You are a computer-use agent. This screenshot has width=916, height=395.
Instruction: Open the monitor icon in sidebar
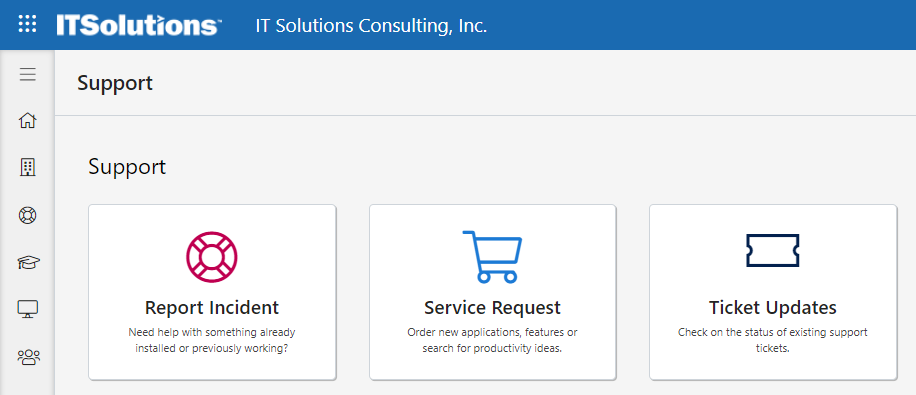coord(27,309)
